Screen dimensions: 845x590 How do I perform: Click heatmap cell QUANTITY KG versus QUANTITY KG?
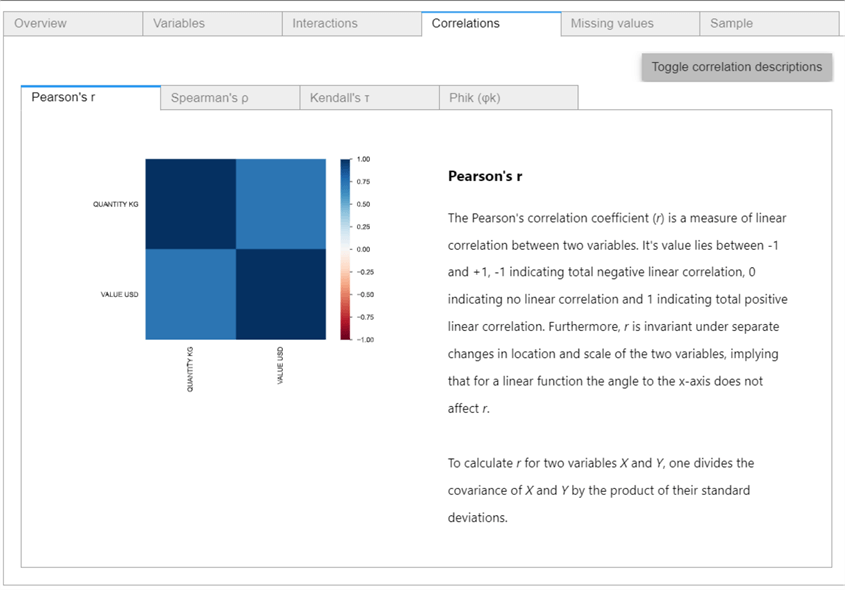[190, 204]
